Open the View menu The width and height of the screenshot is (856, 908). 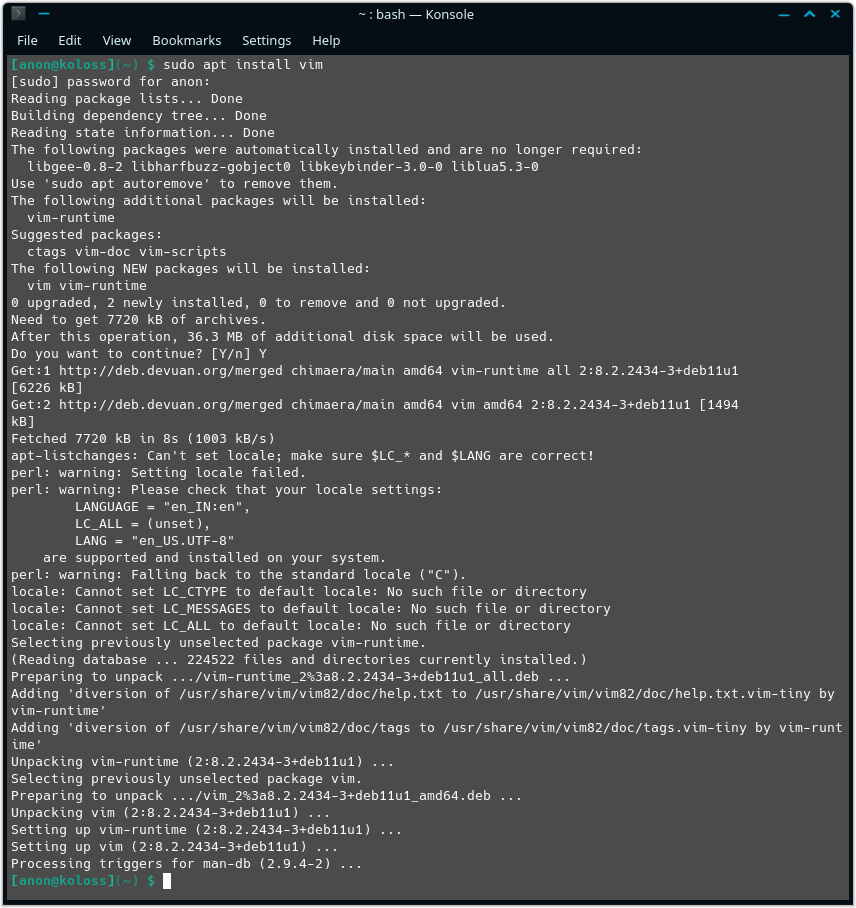point(116,41)
